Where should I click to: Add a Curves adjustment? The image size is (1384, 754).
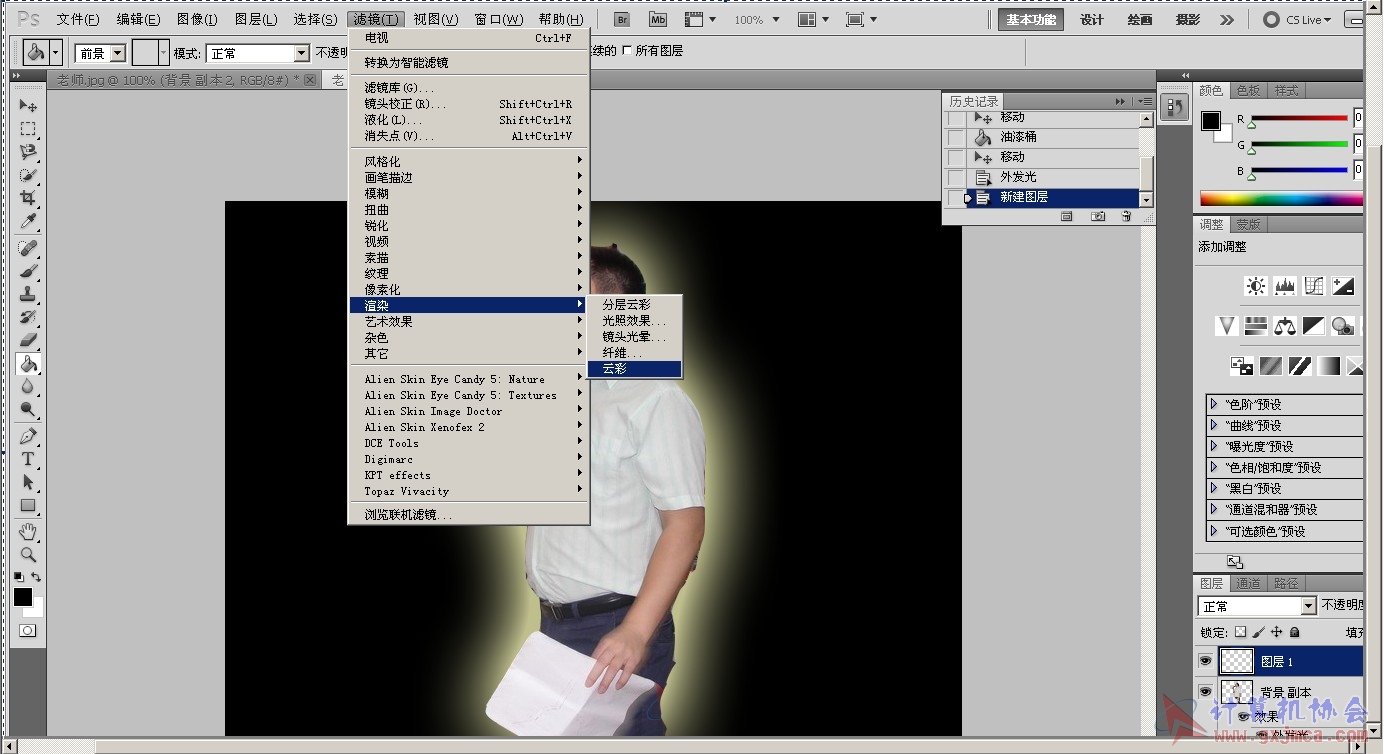pos(1314,286)
